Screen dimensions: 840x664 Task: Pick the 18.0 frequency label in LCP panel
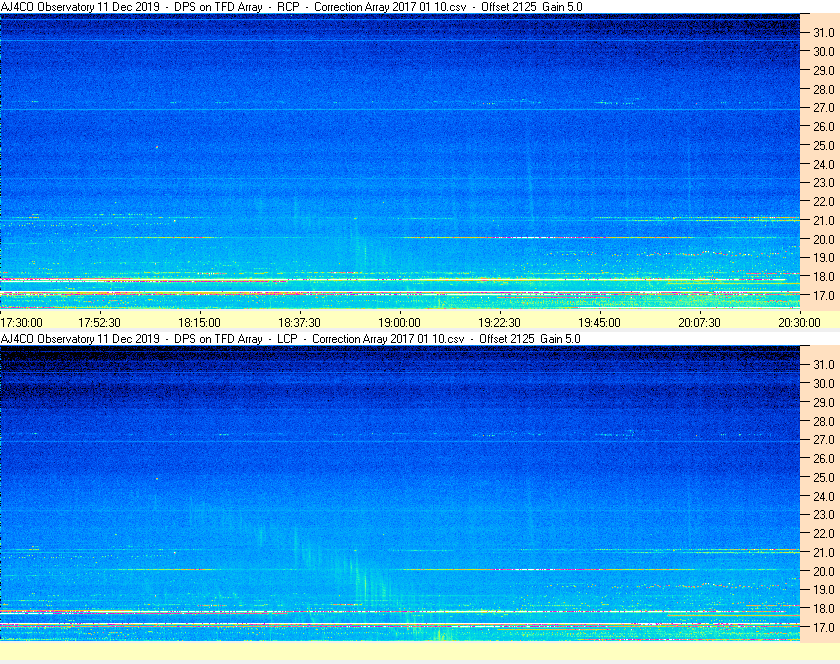click(x=824, y=608)
